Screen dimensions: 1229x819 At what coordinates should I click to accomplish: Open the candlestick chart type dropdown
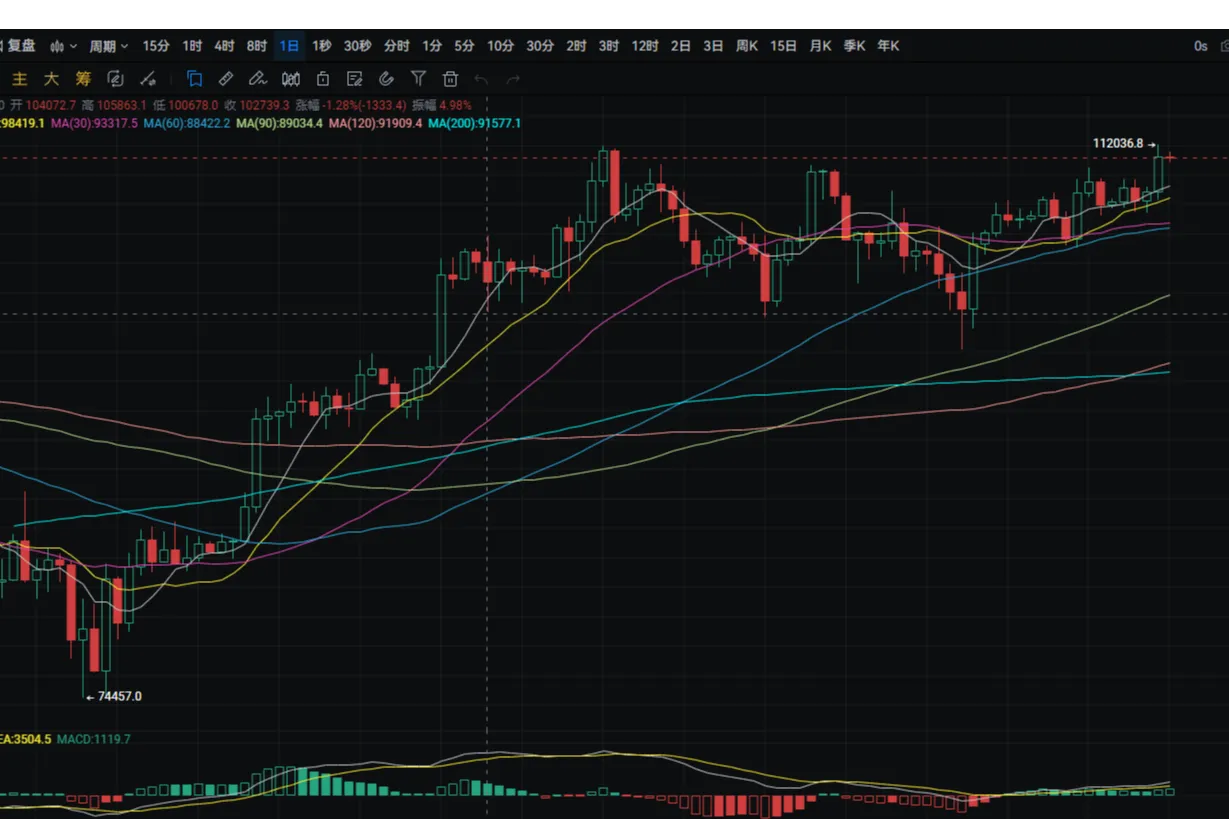pos(63,46)
